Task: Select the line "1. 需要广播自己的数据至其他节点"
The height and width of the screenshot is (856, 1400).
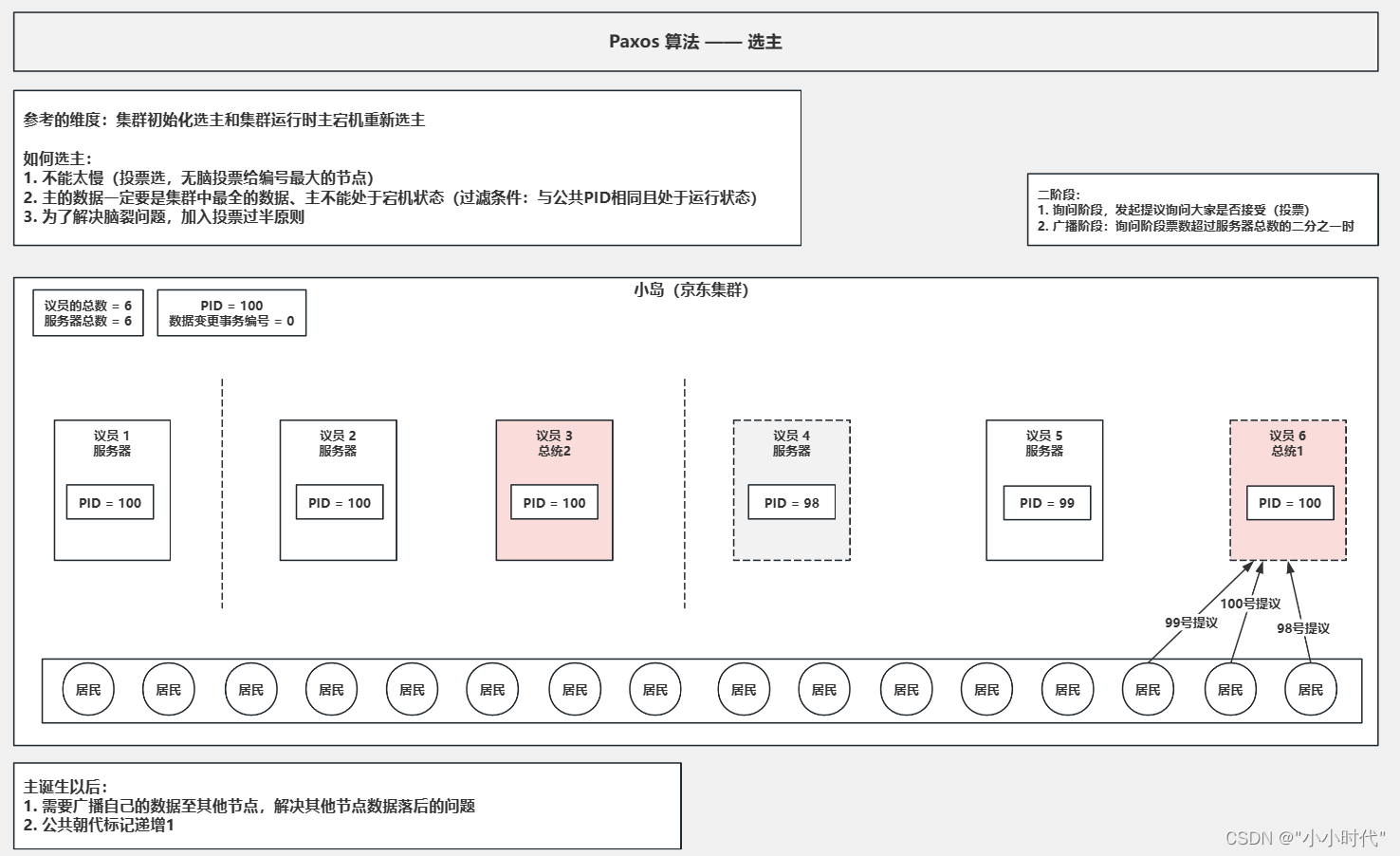Action: 249,806
